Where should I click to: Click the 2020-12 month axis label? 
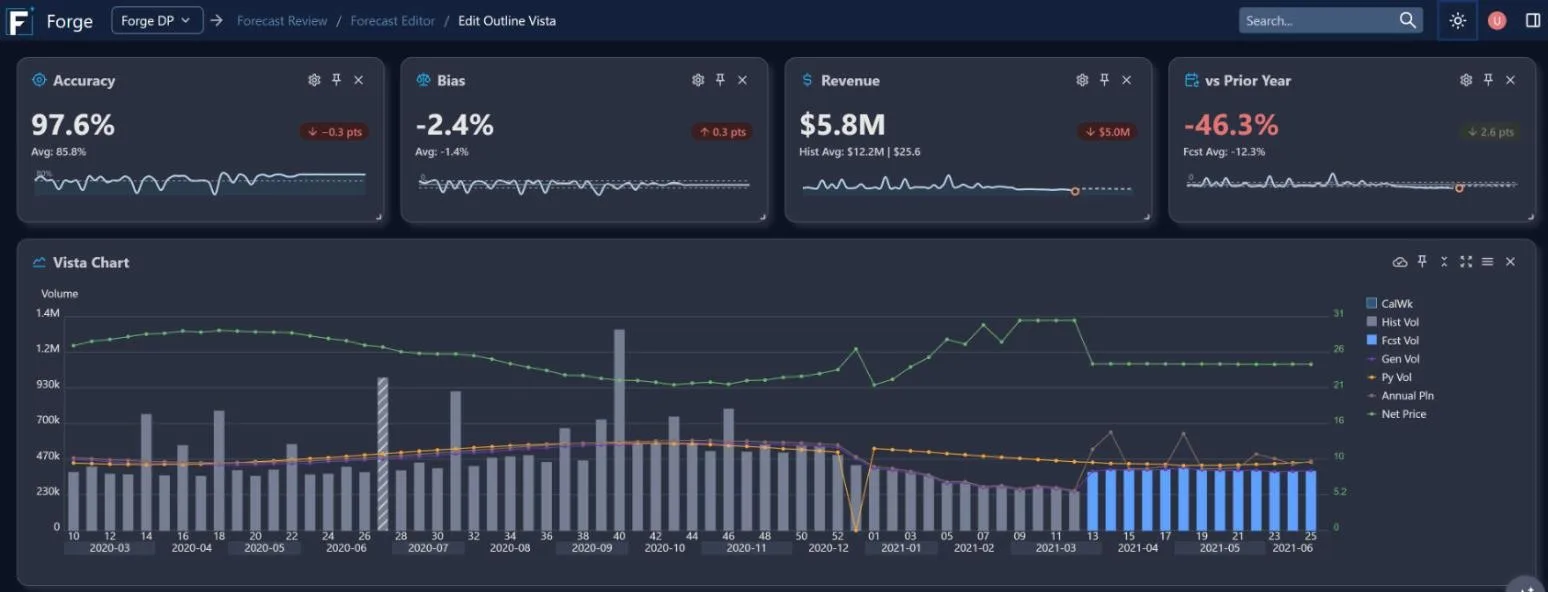(828, 548)
